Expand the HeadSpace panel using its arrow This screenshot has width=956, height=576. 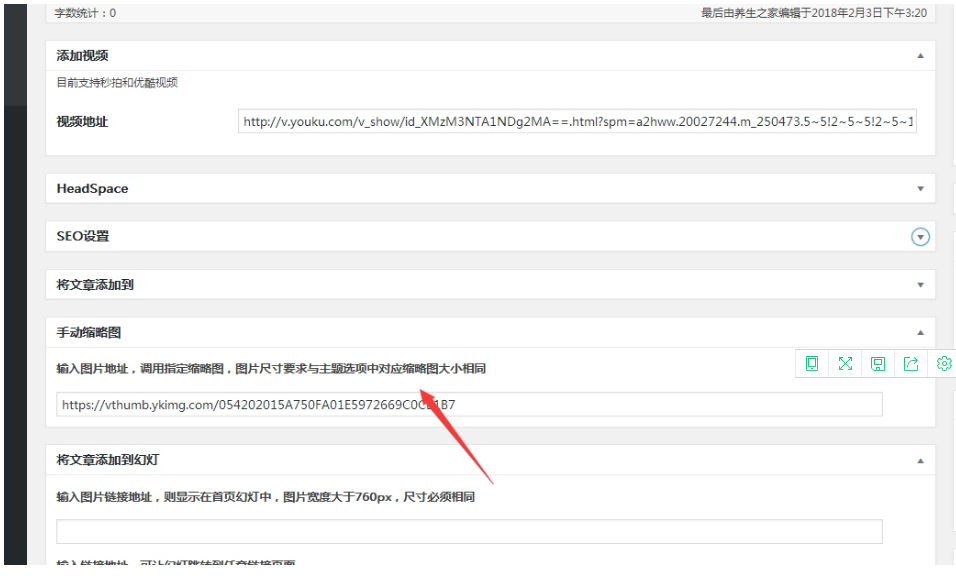[920, 189]
